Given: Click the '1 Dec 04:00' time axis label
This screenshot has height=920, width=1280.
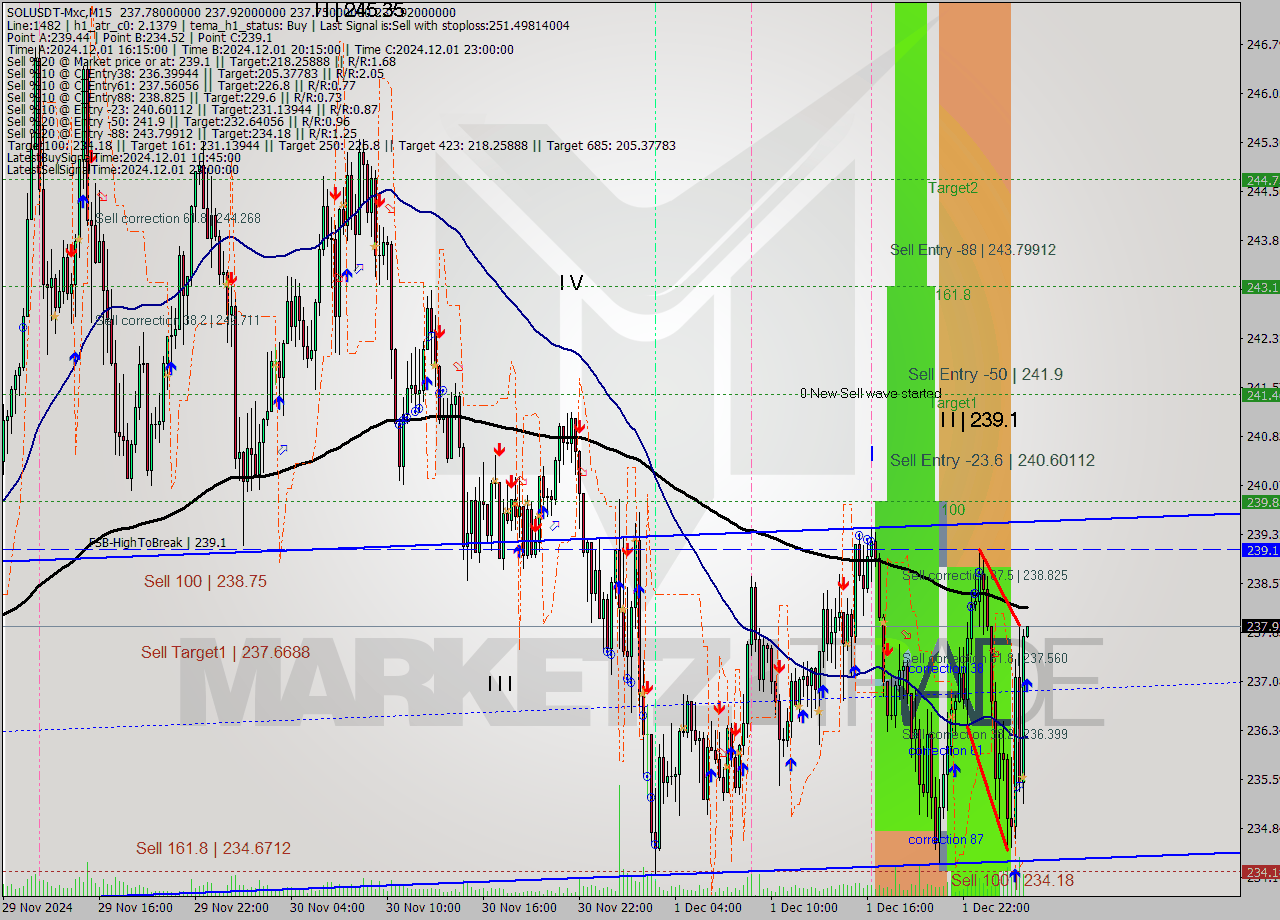Looking at the screenshot, I should point(708,908).
